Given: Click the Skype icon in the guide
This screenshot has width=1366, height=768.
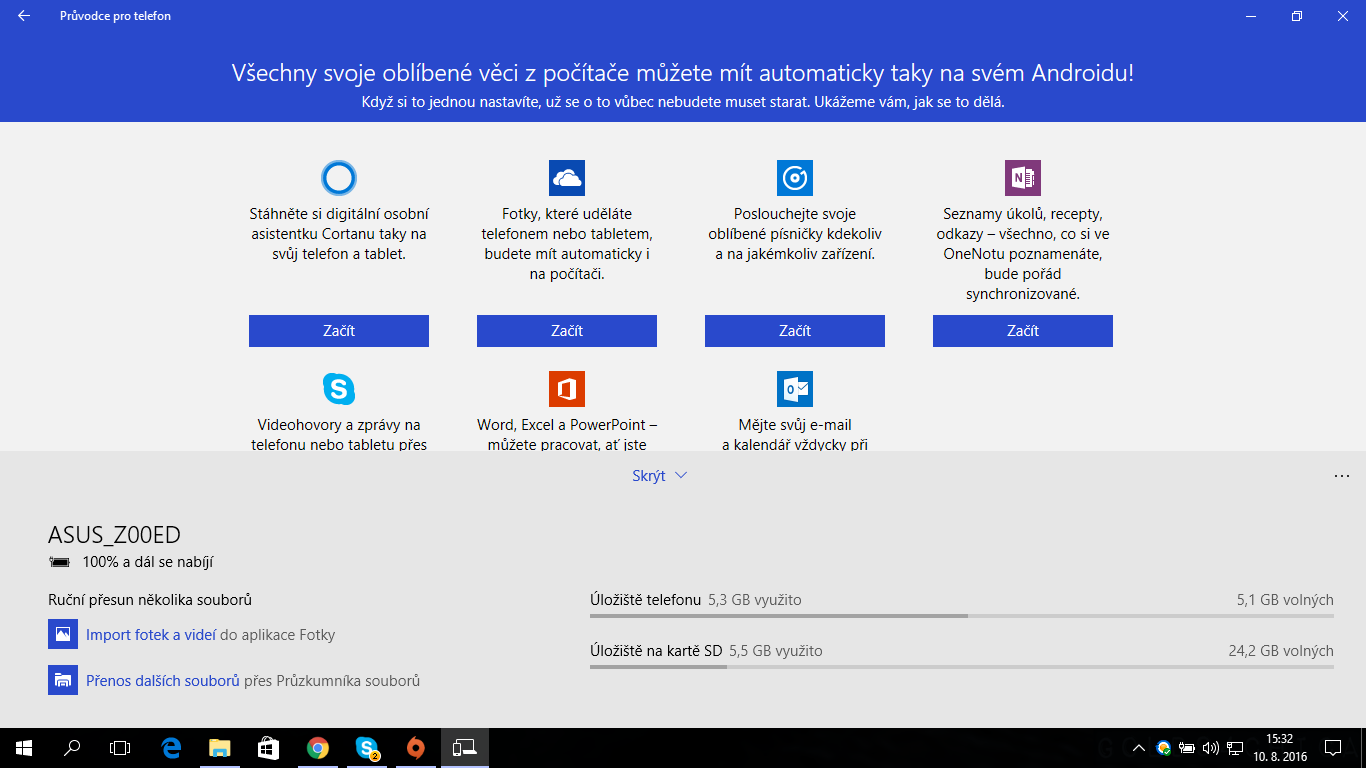Looking at the screenshot, I should tap(339, 388).
